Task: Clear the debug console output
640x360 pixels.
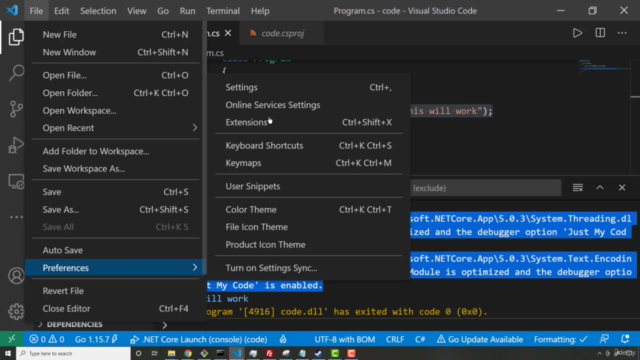Action: pos(578,188)
